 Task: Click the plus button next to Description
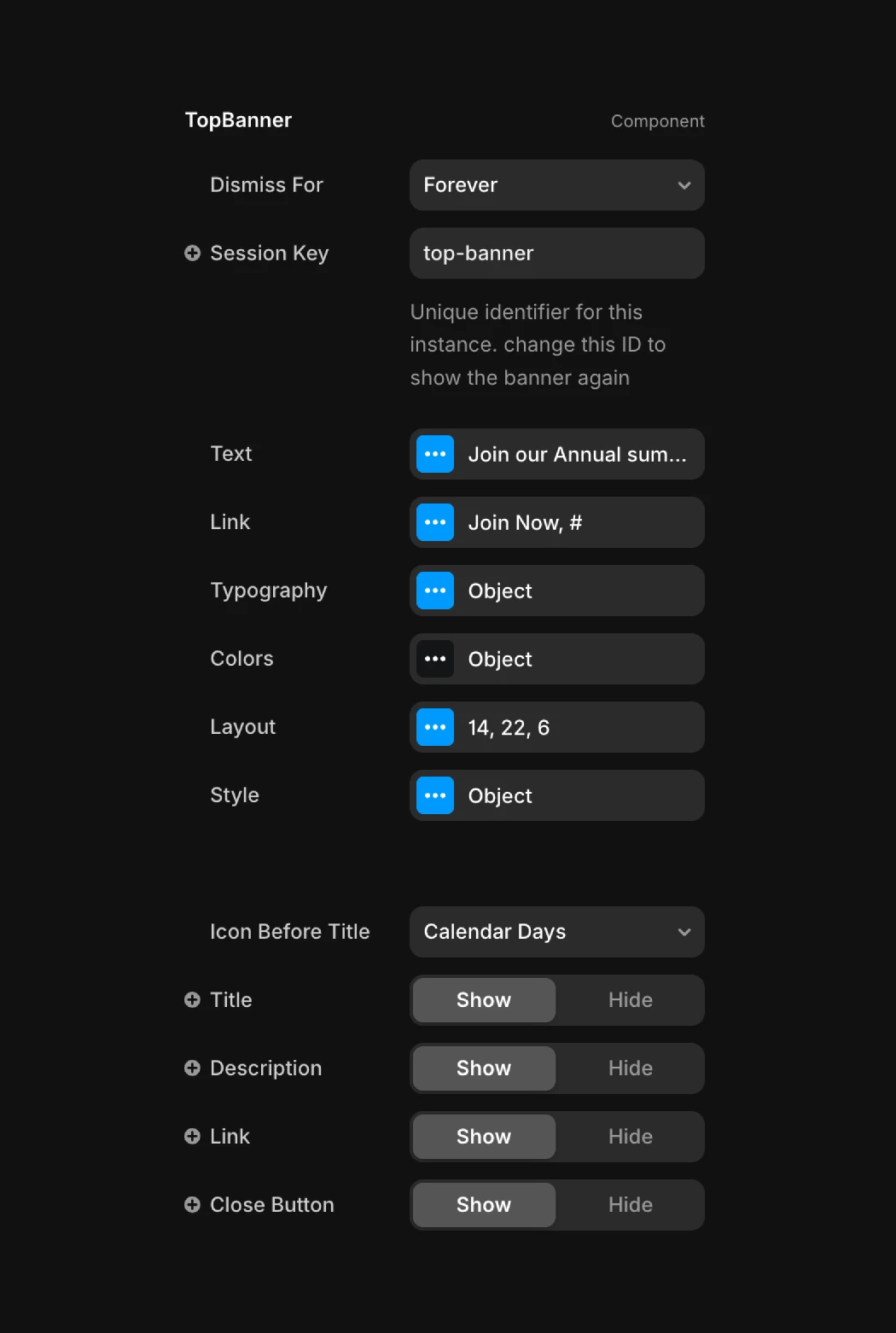click(192, 1068)
